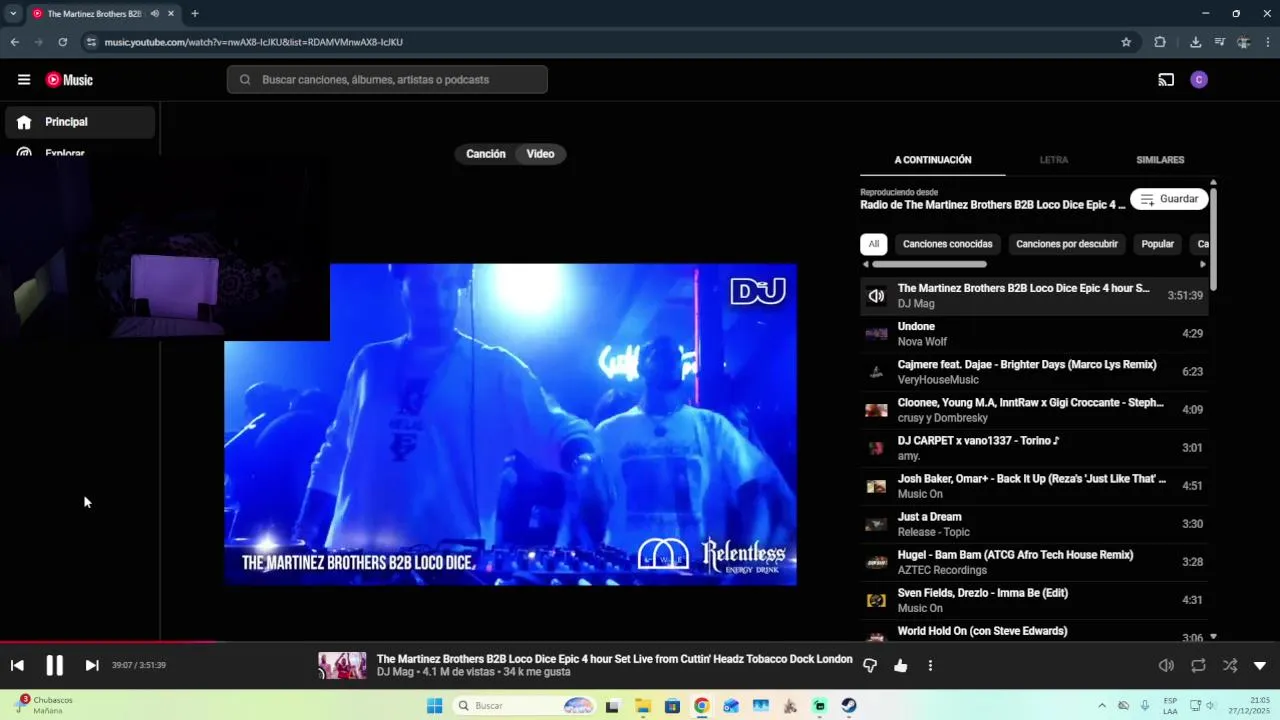Open File Explorer from taskbar
The width and height of the screenshot is (1280, 720).
tap(642, 706)
